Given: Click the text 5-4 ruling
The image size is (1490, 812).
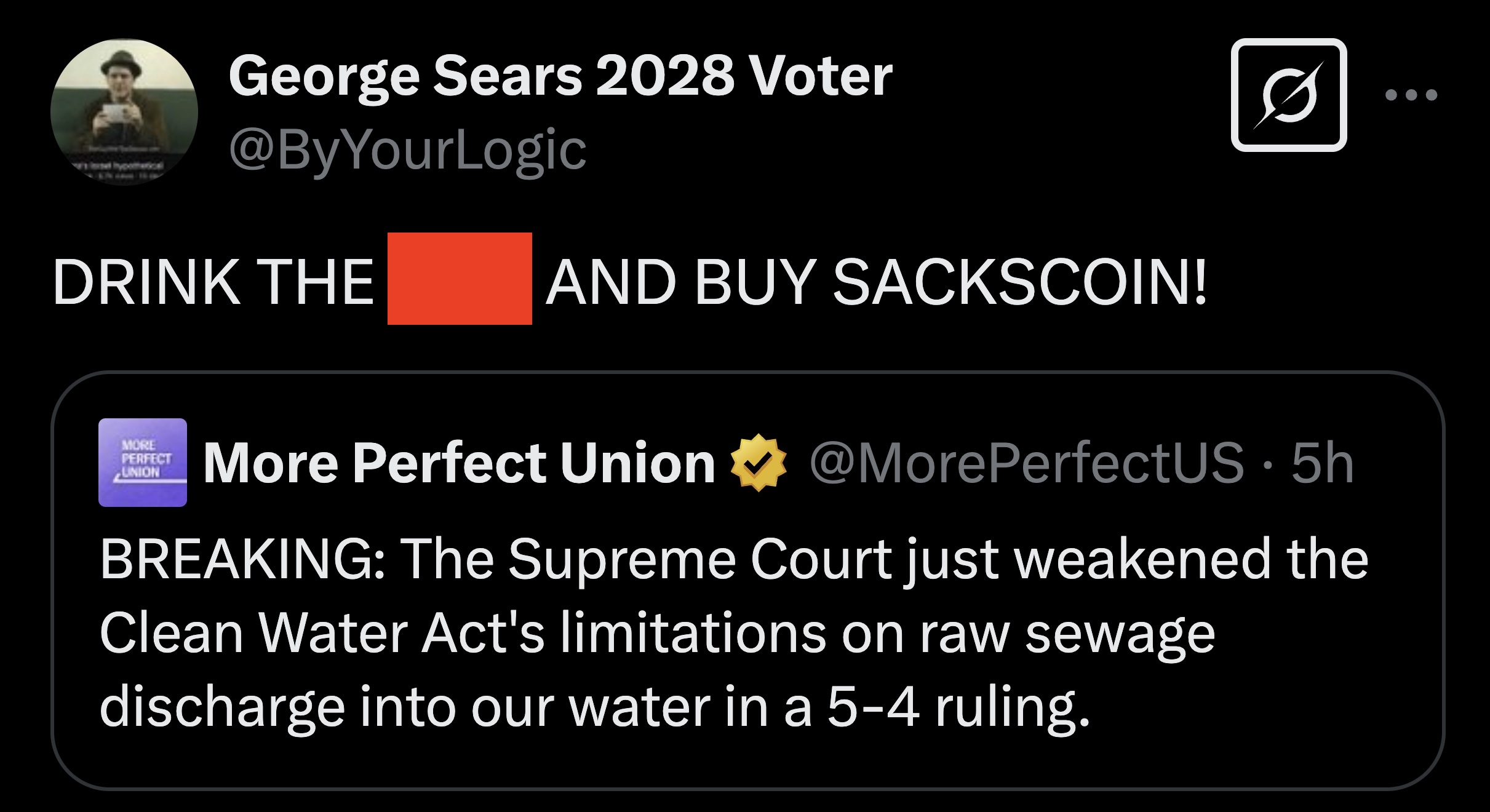Looking at the screenshot, I should (957, 707).
